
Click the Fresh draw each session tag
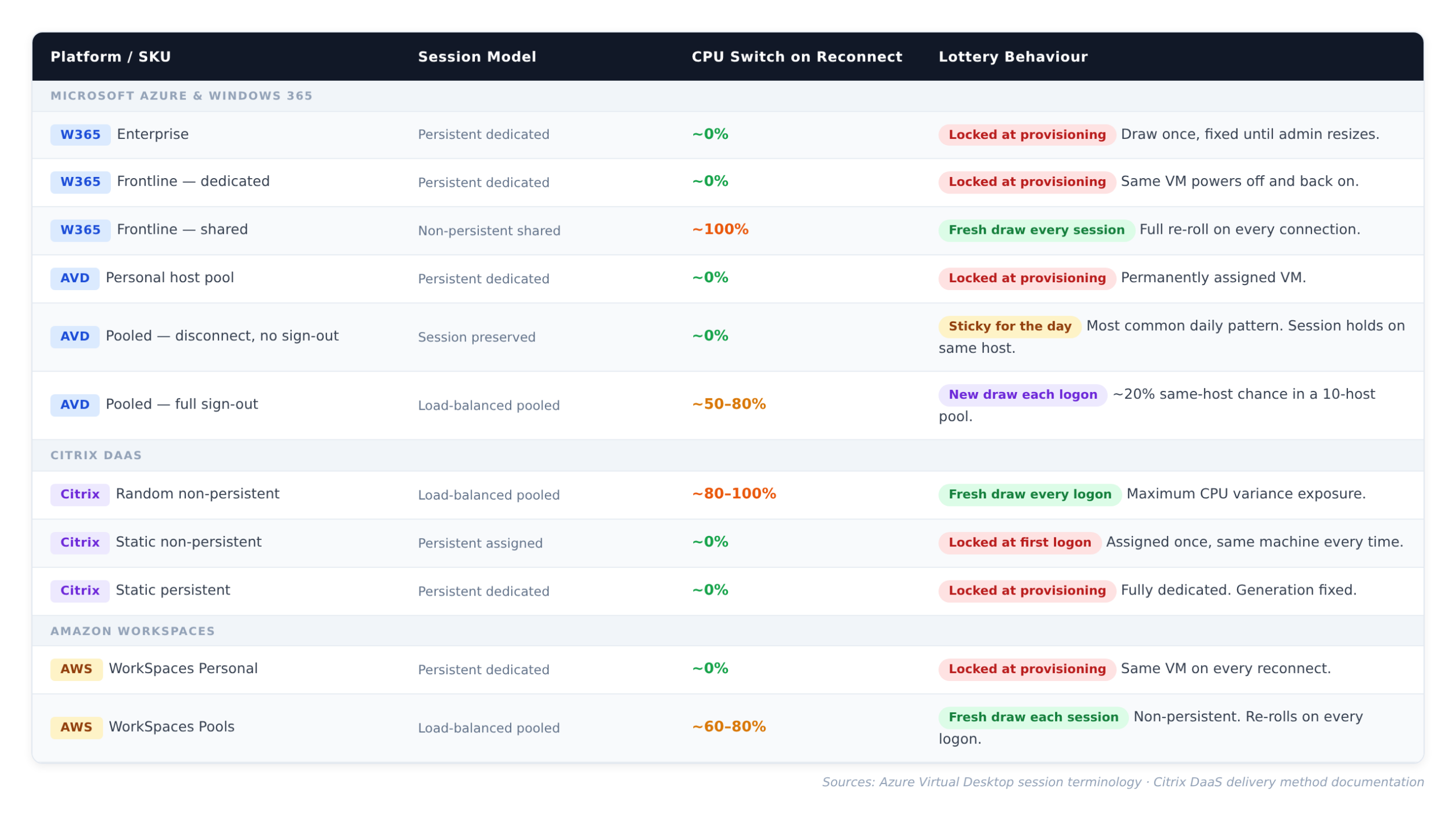click(1033, 717)
